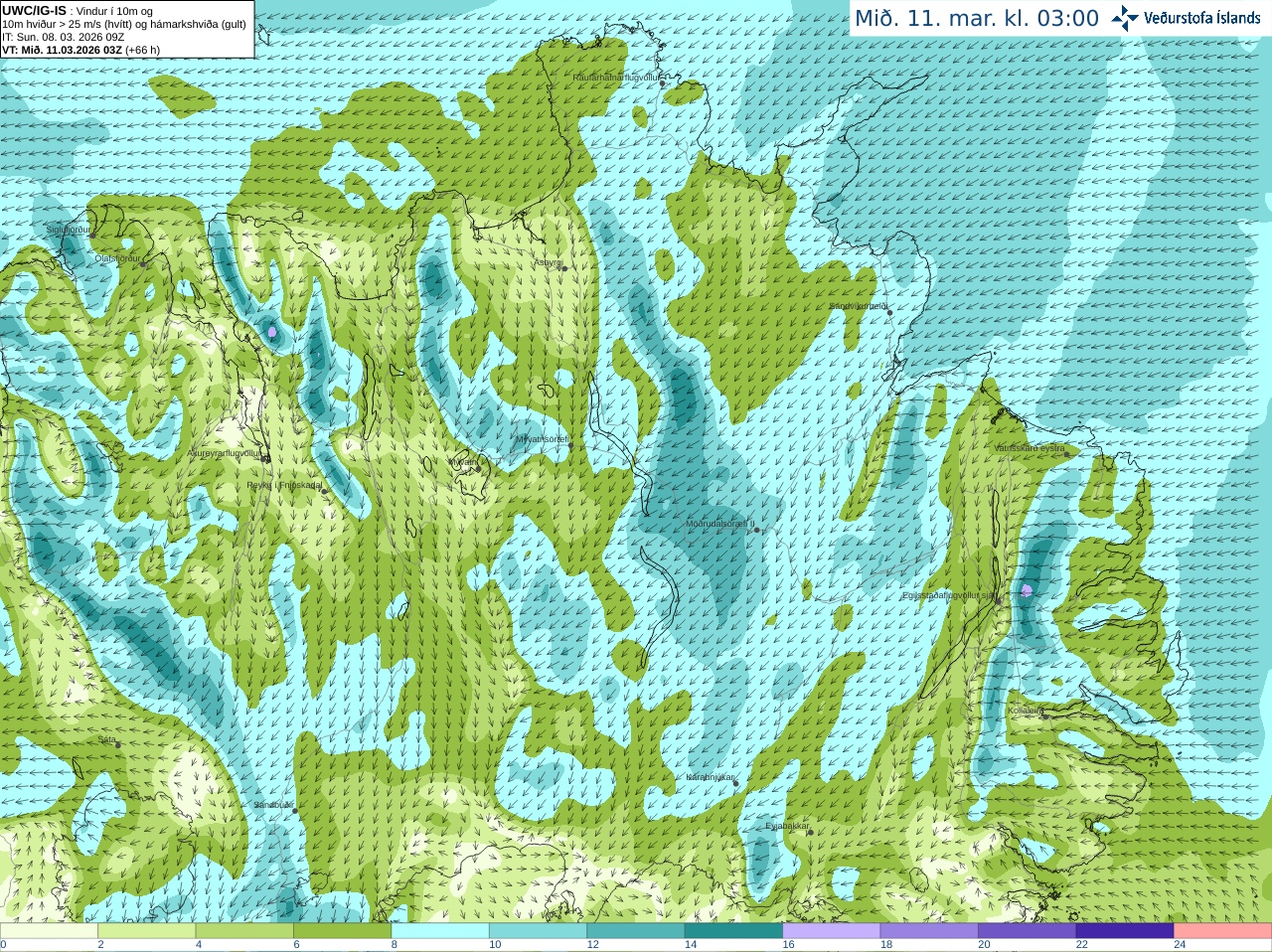Select the 14–16 m/s legend color
The width and height of the screenshot is (1272, 952).
pyautogui.click(x=733, y=931)
